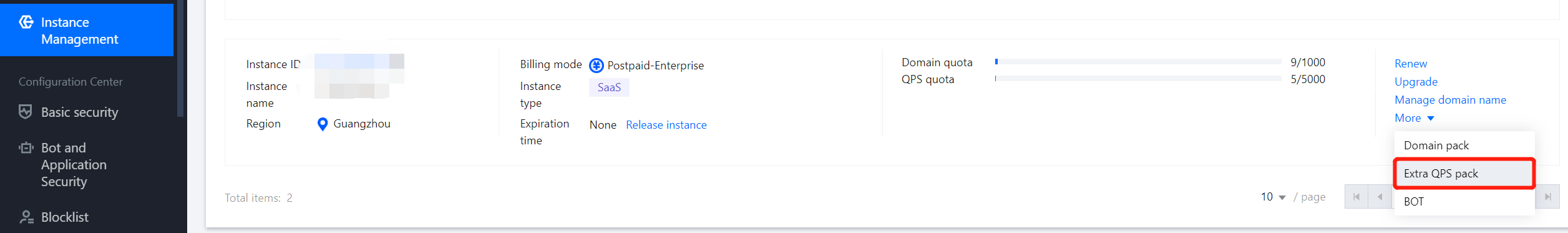The image size is (1568, 233).
Task: Click the Instance Management logo icon
Action: [x=26, y=22]
